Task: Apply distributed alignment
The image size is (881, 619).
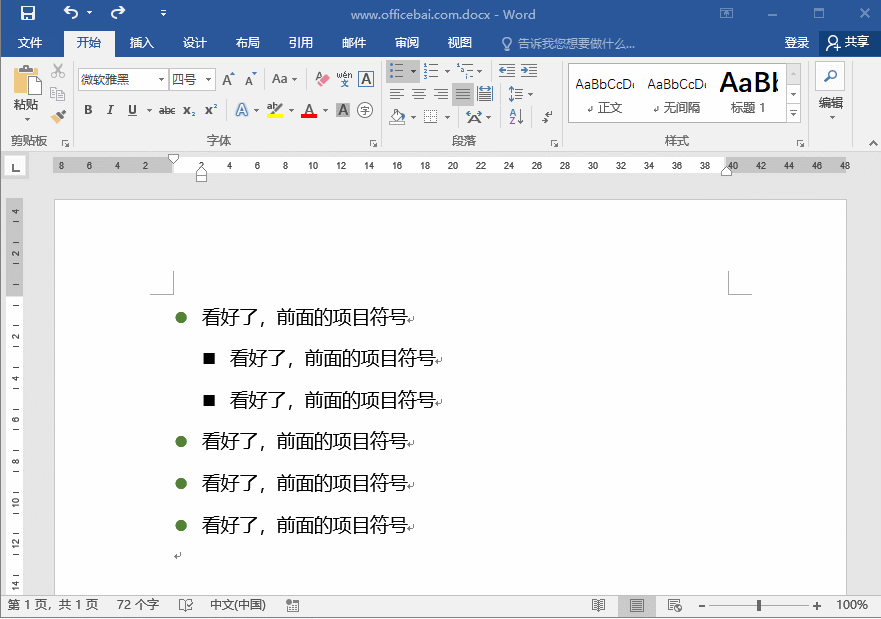Action: click(485, 94)
